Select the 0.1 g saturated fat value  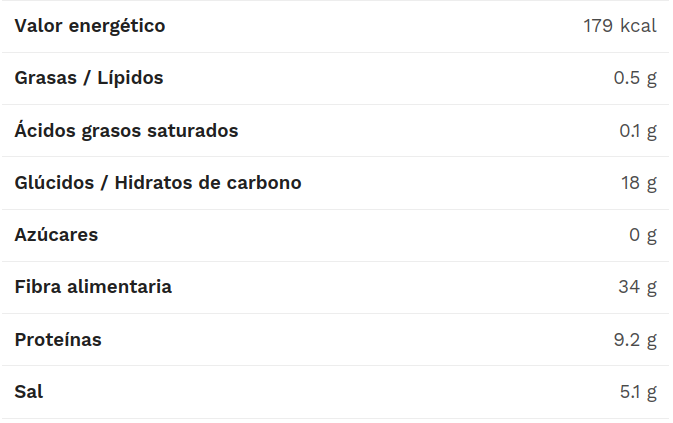pos(638,131)
